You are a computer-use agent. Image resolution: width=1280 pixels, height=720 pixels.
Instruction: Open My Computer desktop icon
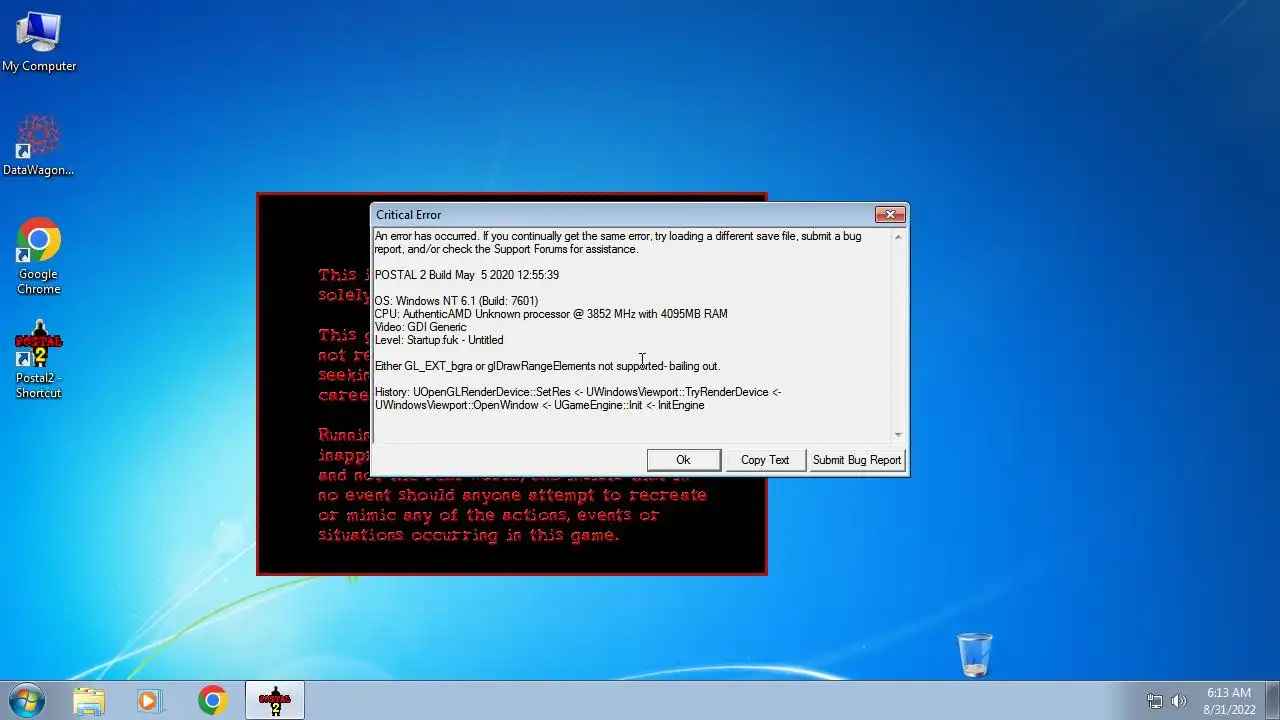coord(39,42)
